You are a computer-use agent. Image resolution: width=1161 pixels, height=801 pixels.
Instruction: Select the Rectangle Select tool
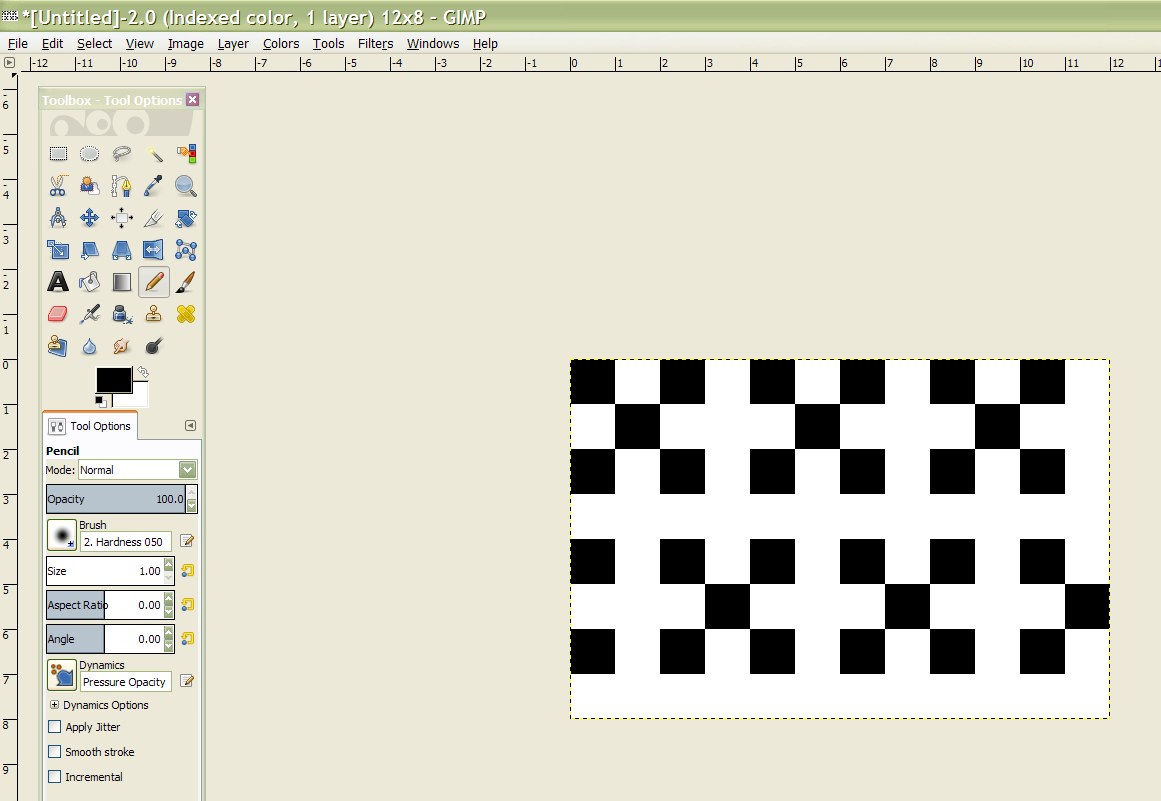[58, 153]
